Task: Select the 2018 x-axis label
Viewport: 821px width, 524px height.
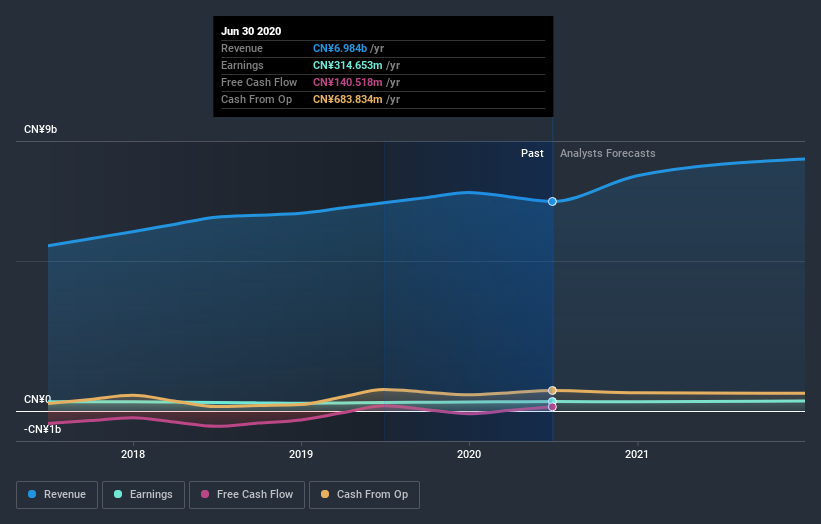Action: pyautogui.click(x=133, y=454)
